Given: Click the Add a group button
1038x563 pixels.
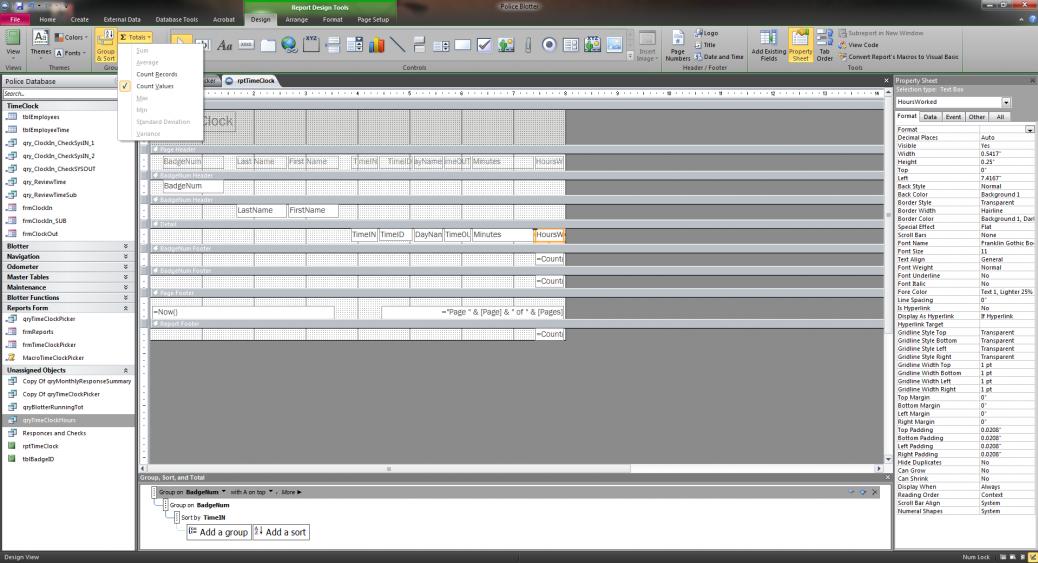Looking at the screenshot, I should click(x=219, y=532).
